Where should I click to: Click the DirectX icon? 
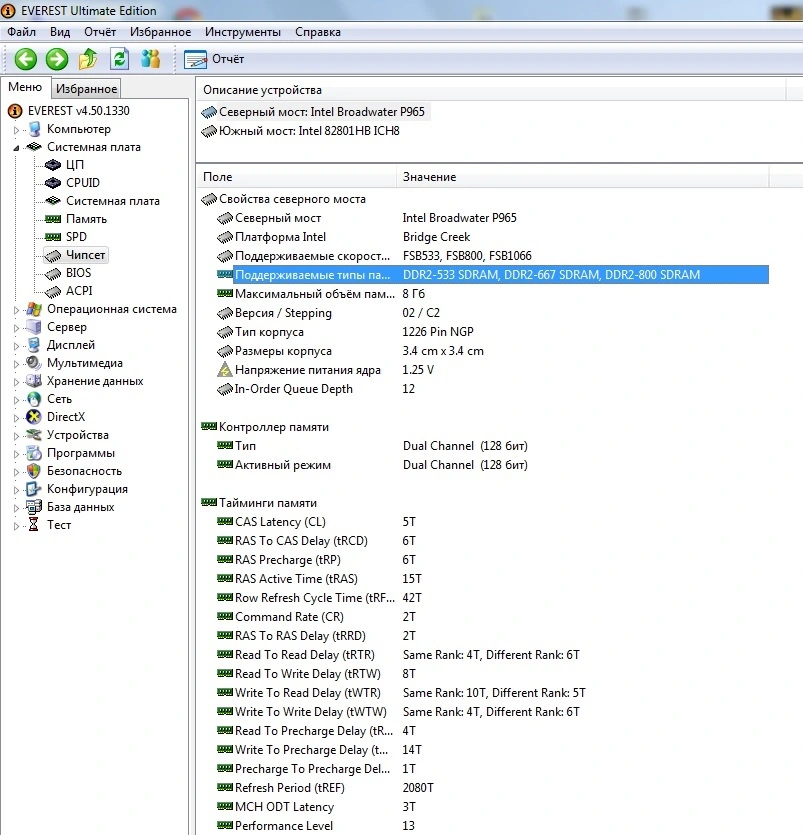pos(34,417)
